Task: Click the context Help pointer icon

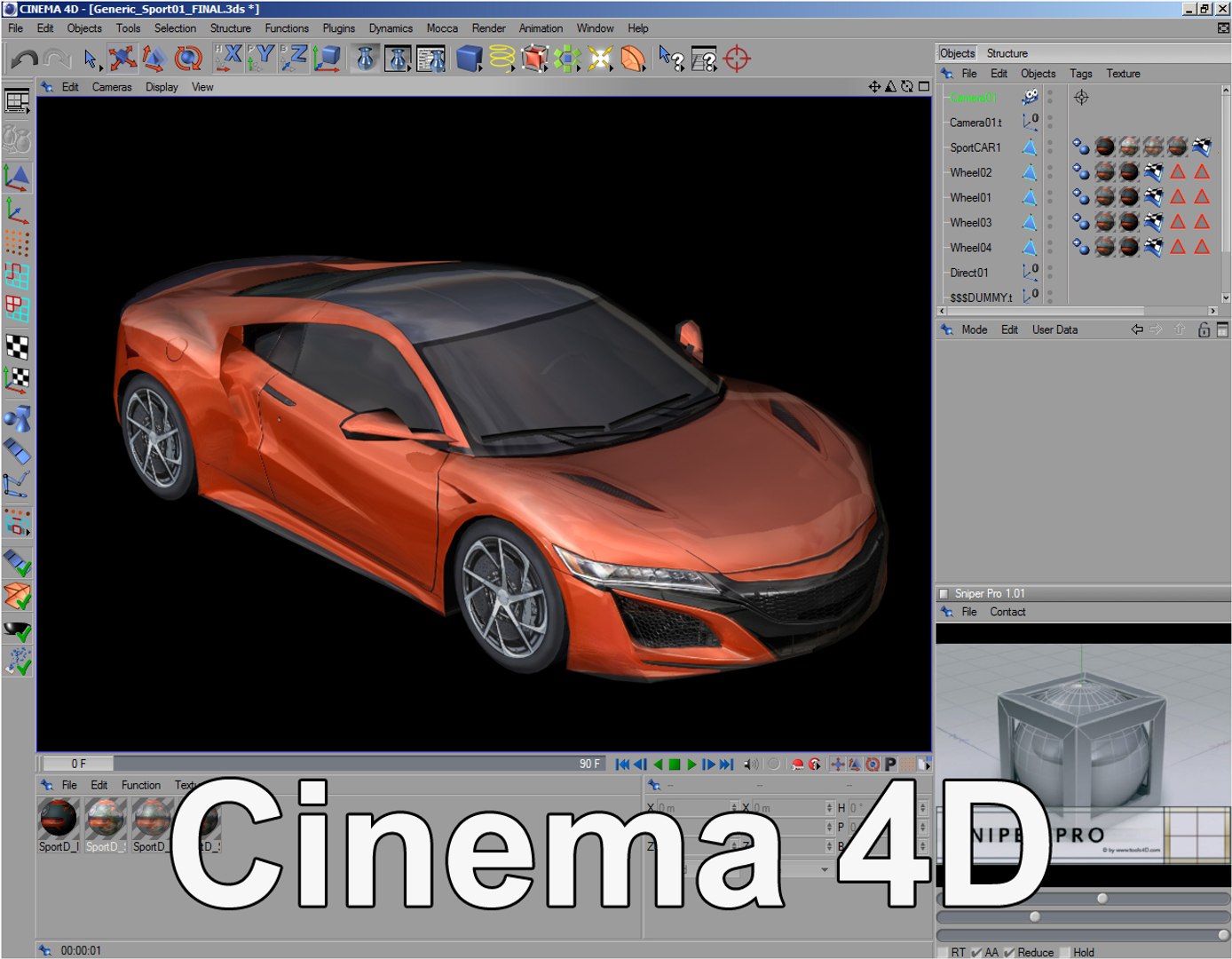Action: [671, 59]
